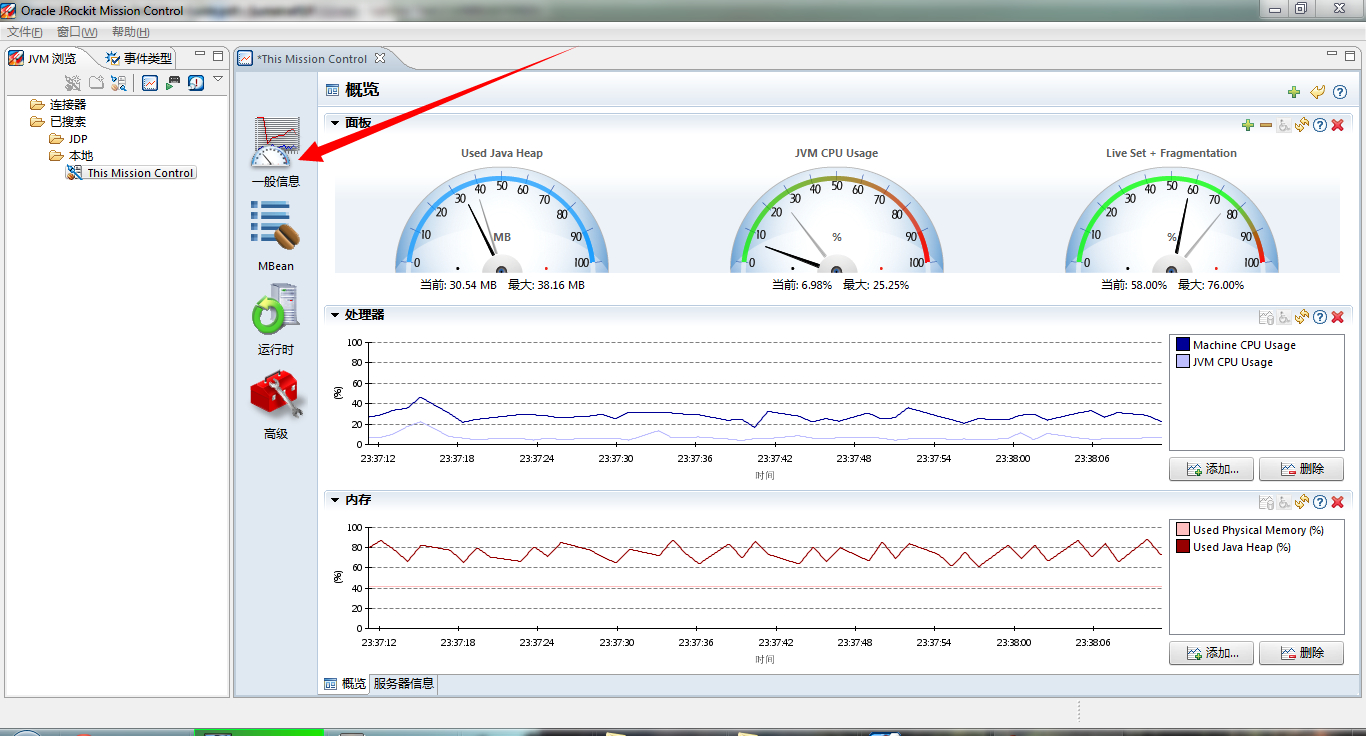Collapse the 面板 section triangle
Screen dimensions: 1366x736
[335, 123]
